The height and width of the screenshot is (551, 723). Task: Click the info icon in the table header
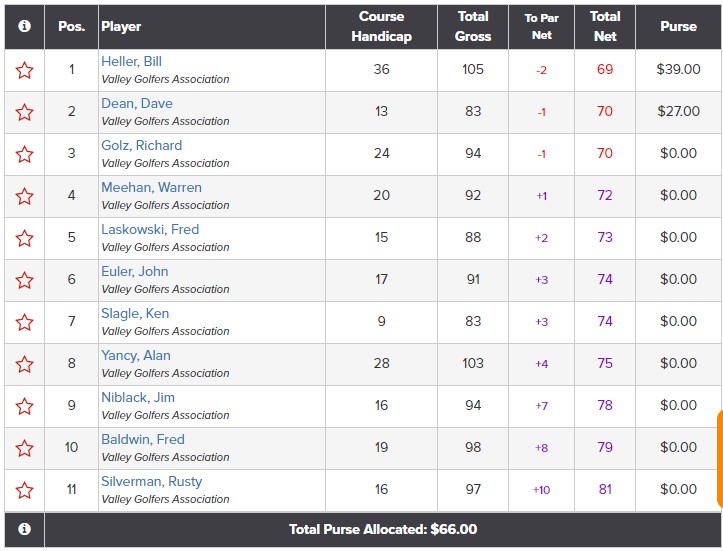coord(24,26)
